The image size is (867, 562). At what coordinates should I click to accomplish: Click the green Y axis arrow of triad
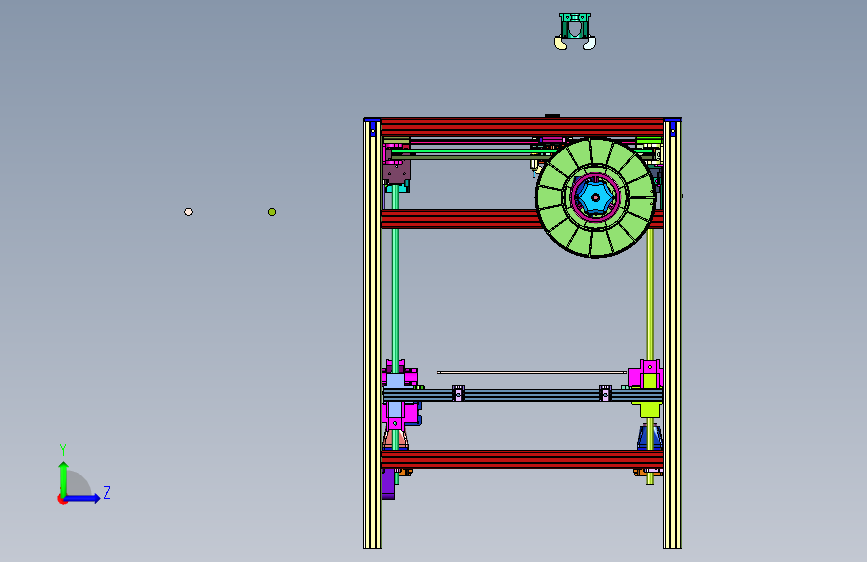point(63,478)
